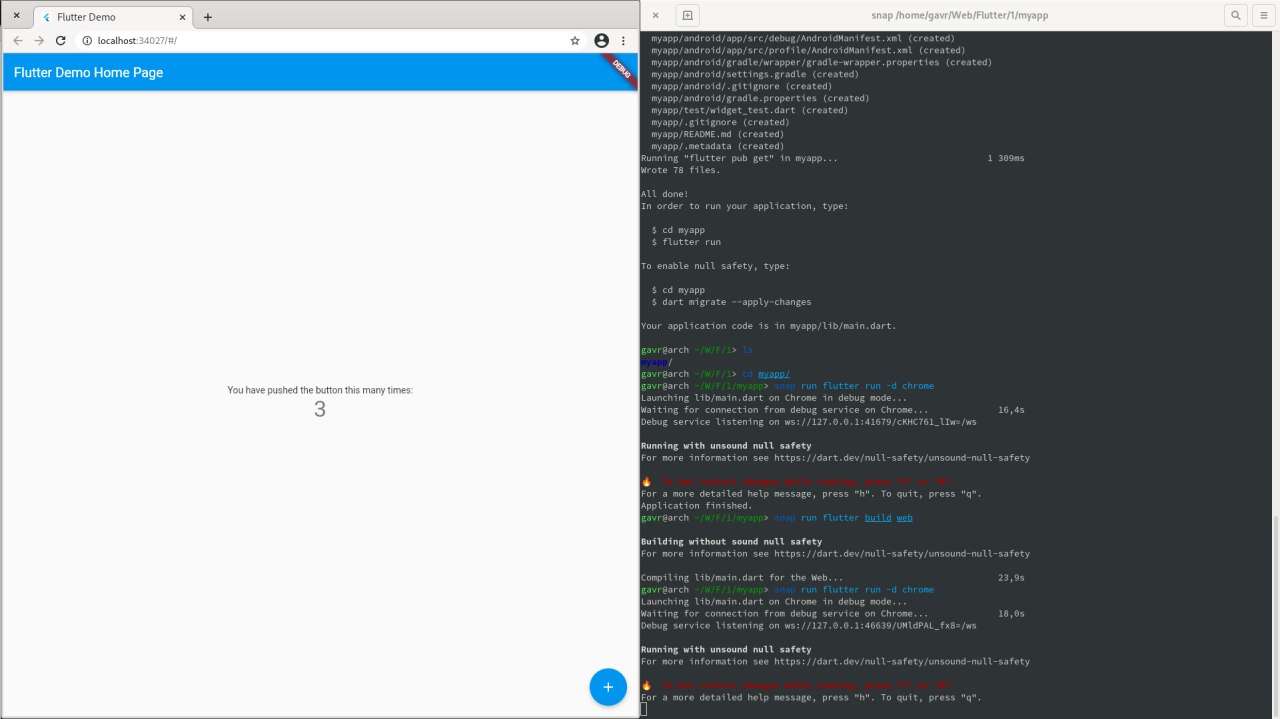This screenshot has height=719, width=1280.
Task: Click 'Wrote 78 files.' terminal line
Action: pos(680,170)
